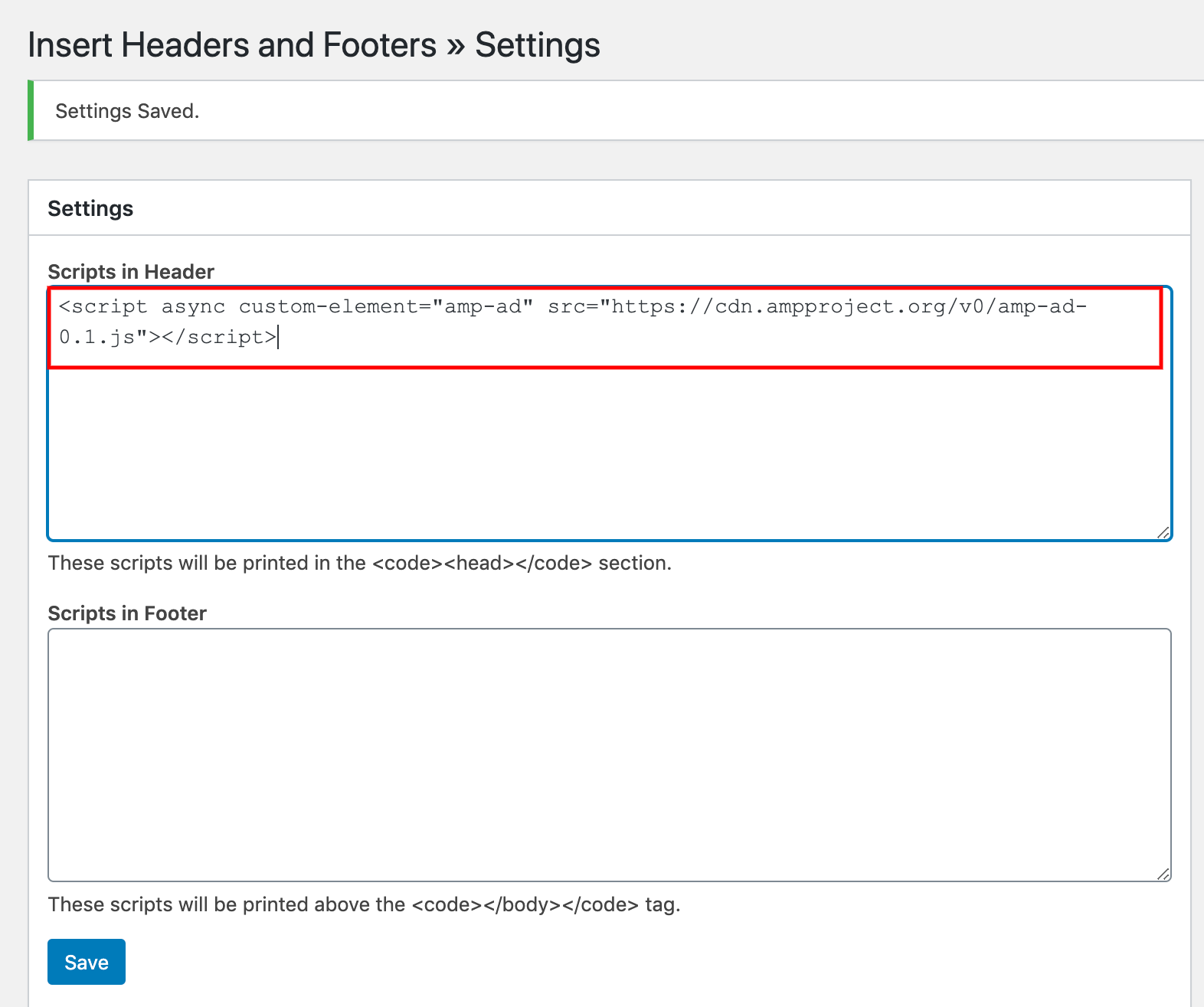Click the Save button
This screenshot has height=1007, width=1204.
click(x=86, y=962)
